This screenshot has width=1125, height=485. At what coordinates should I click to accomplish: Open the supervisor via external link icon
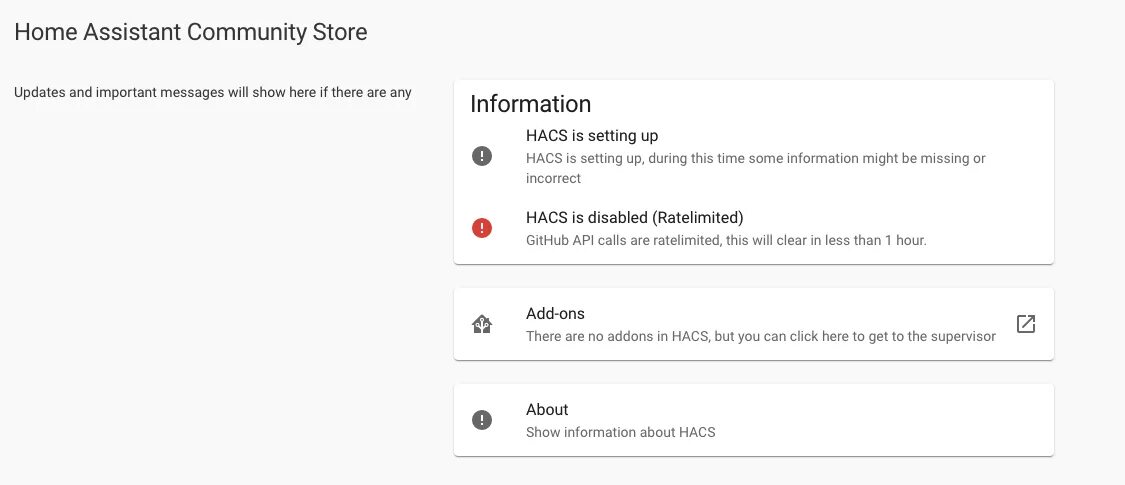point(1025,324)
